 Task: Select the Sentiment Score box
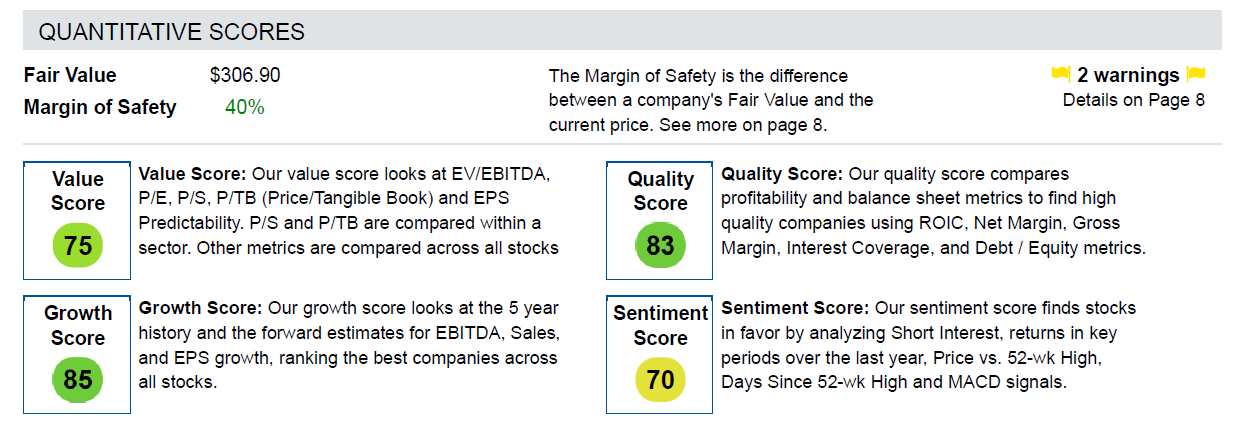tap(660, 355)
